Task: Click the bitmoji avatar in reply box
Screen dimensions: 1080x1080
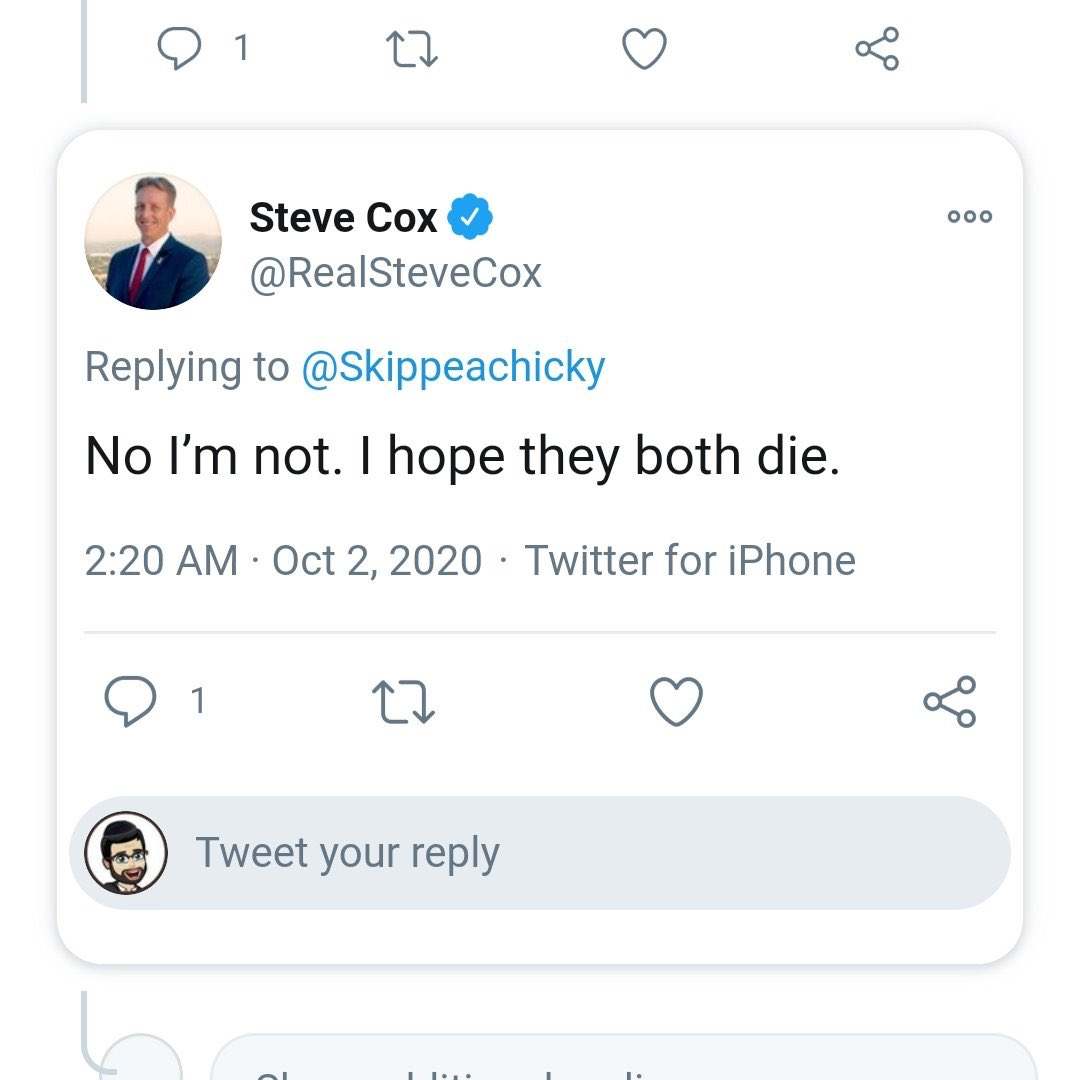Action: [125, 853]
